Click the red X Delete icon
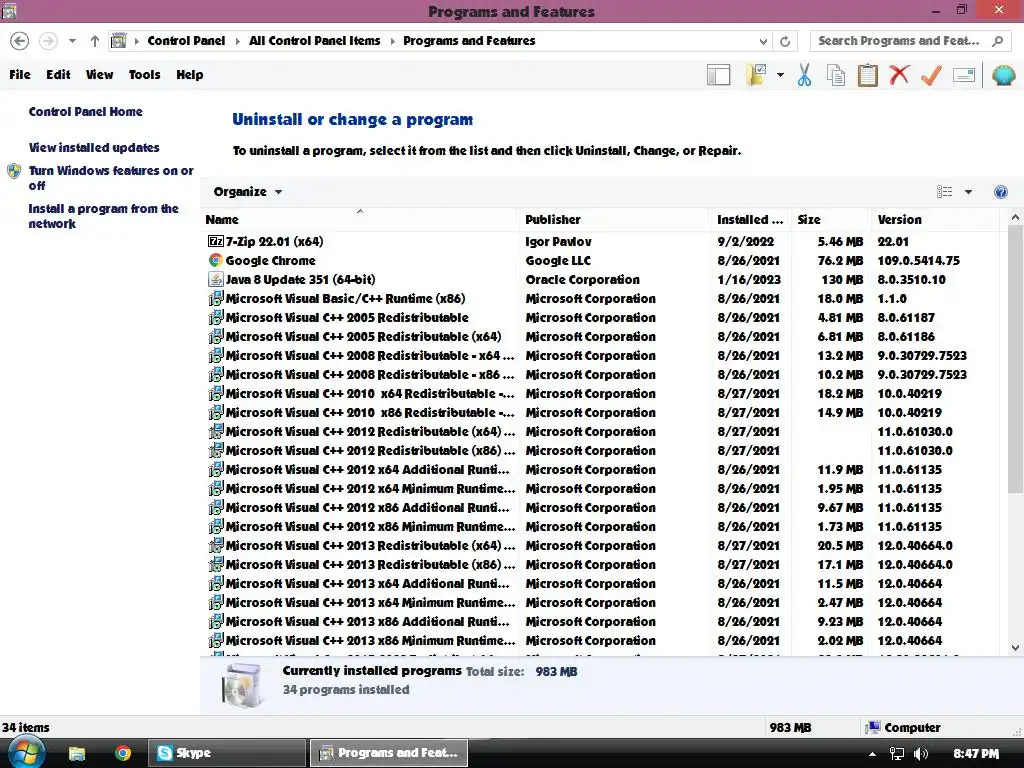This screenshot has height=768, width=1024. click(899, 75)
